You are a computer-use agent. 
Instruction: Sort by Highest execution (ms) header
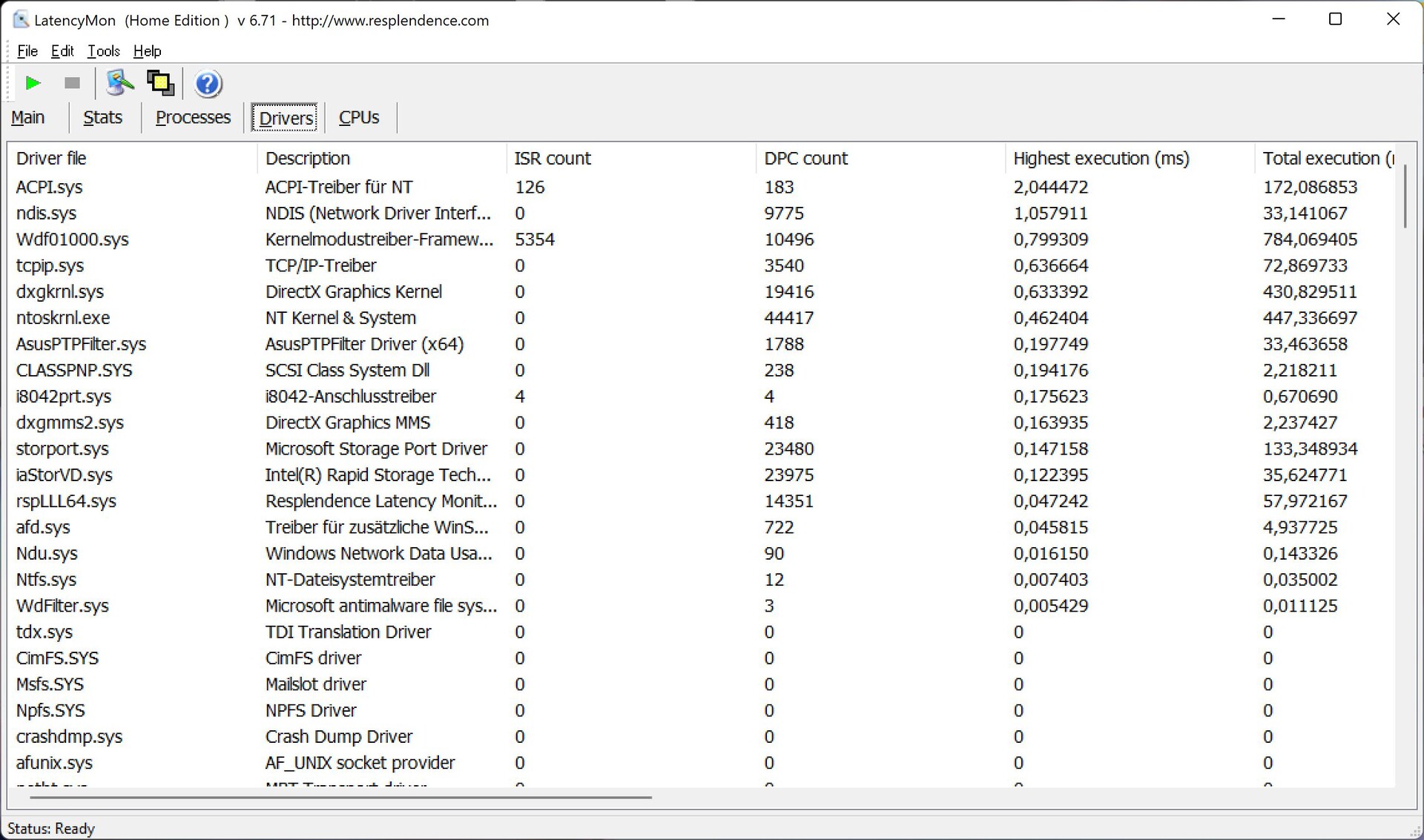pos(1101,159)
